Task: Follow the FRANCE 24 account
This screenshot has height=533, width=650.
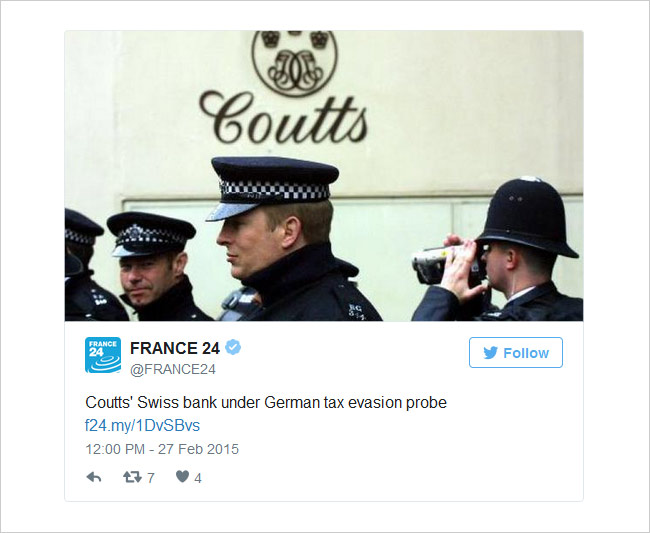Action: pyautogui.click(x=516, y=353)
